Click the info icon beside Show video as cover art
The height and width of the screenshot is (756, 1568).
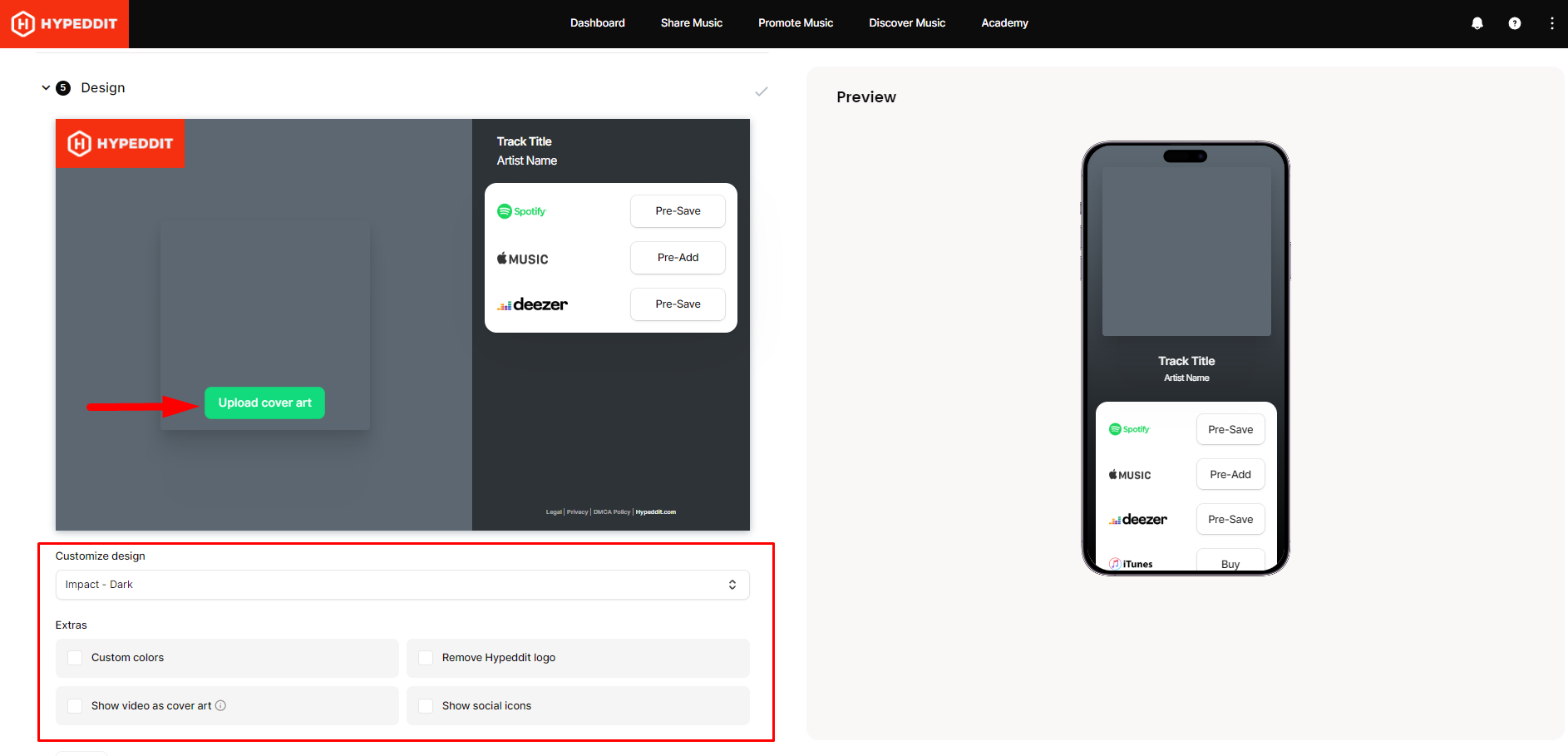point(220,705)
